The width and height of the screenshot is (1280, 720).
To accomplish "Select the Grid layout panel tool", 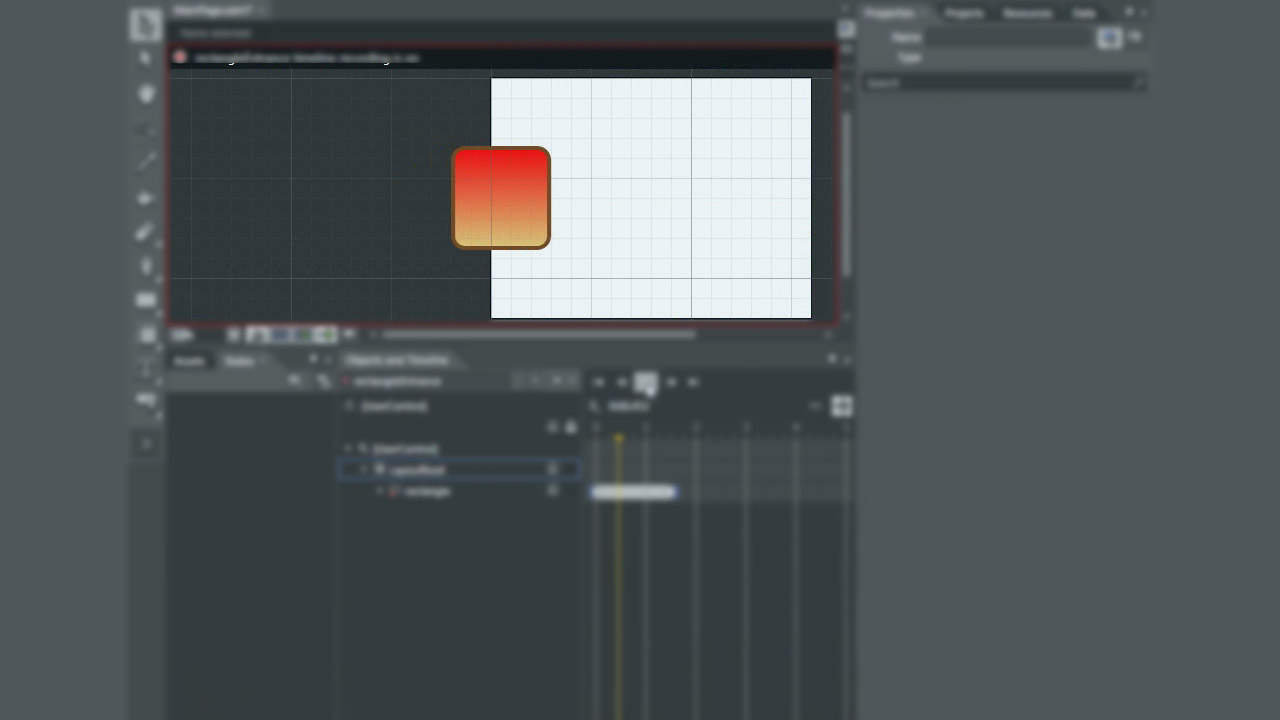I will tap(146, 335).
